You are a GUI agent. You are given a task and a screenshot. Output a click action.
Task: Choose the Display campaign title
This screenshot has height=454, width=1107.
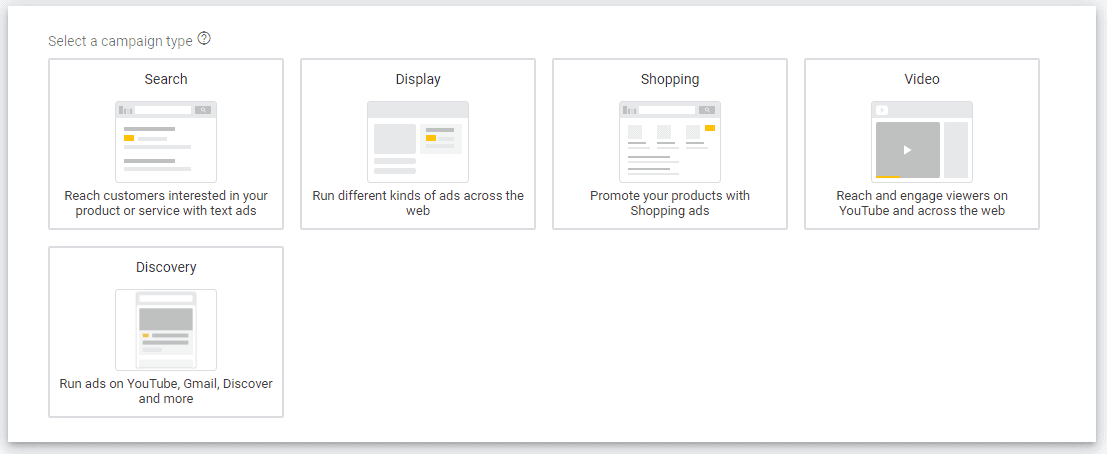[x=418, y=79]
